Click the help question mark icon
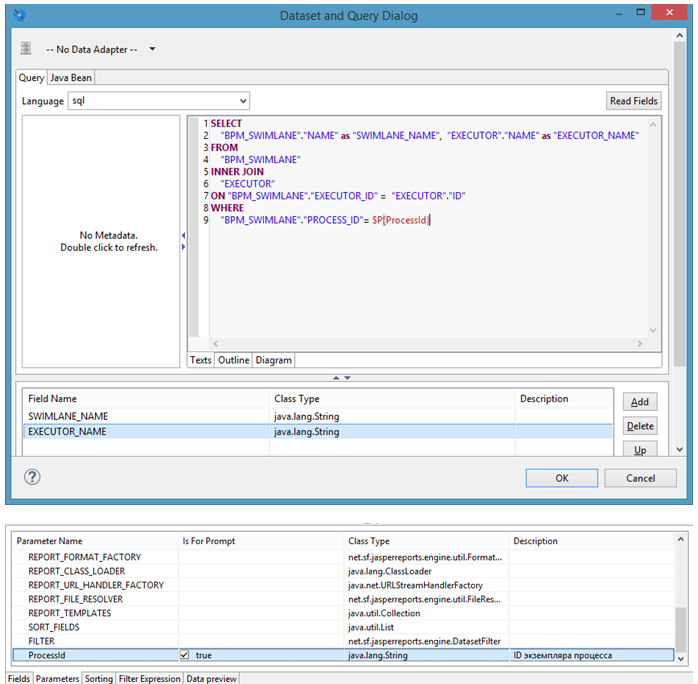 [32, 477]
